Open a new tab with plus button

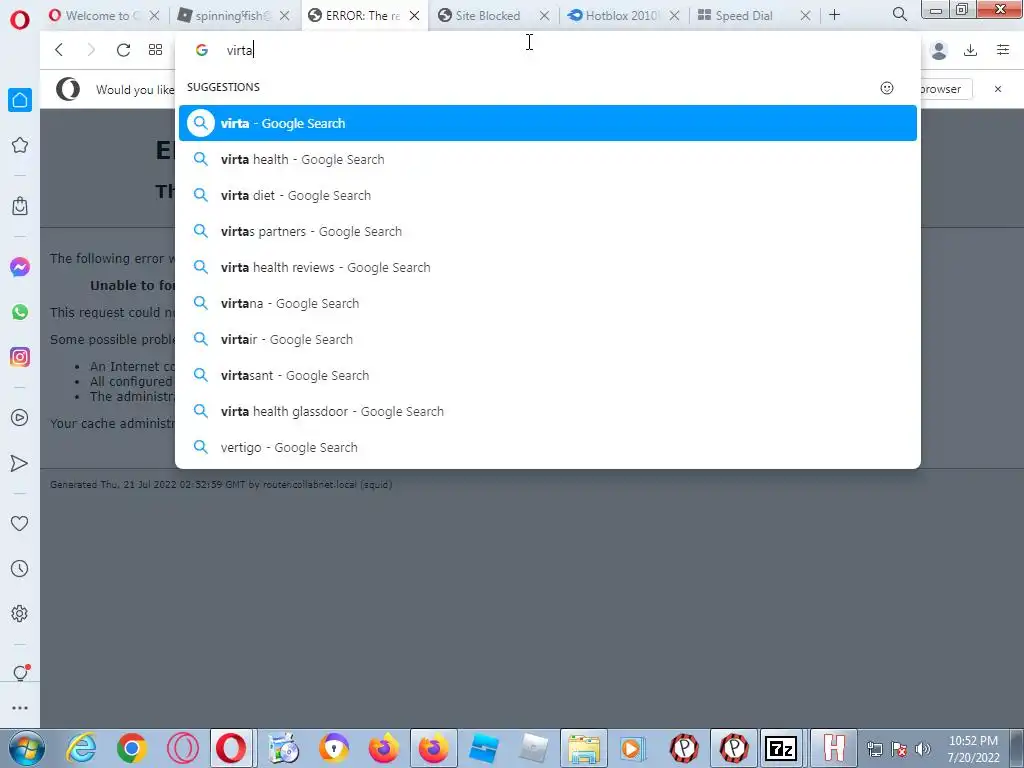click(x=835, y=14)
